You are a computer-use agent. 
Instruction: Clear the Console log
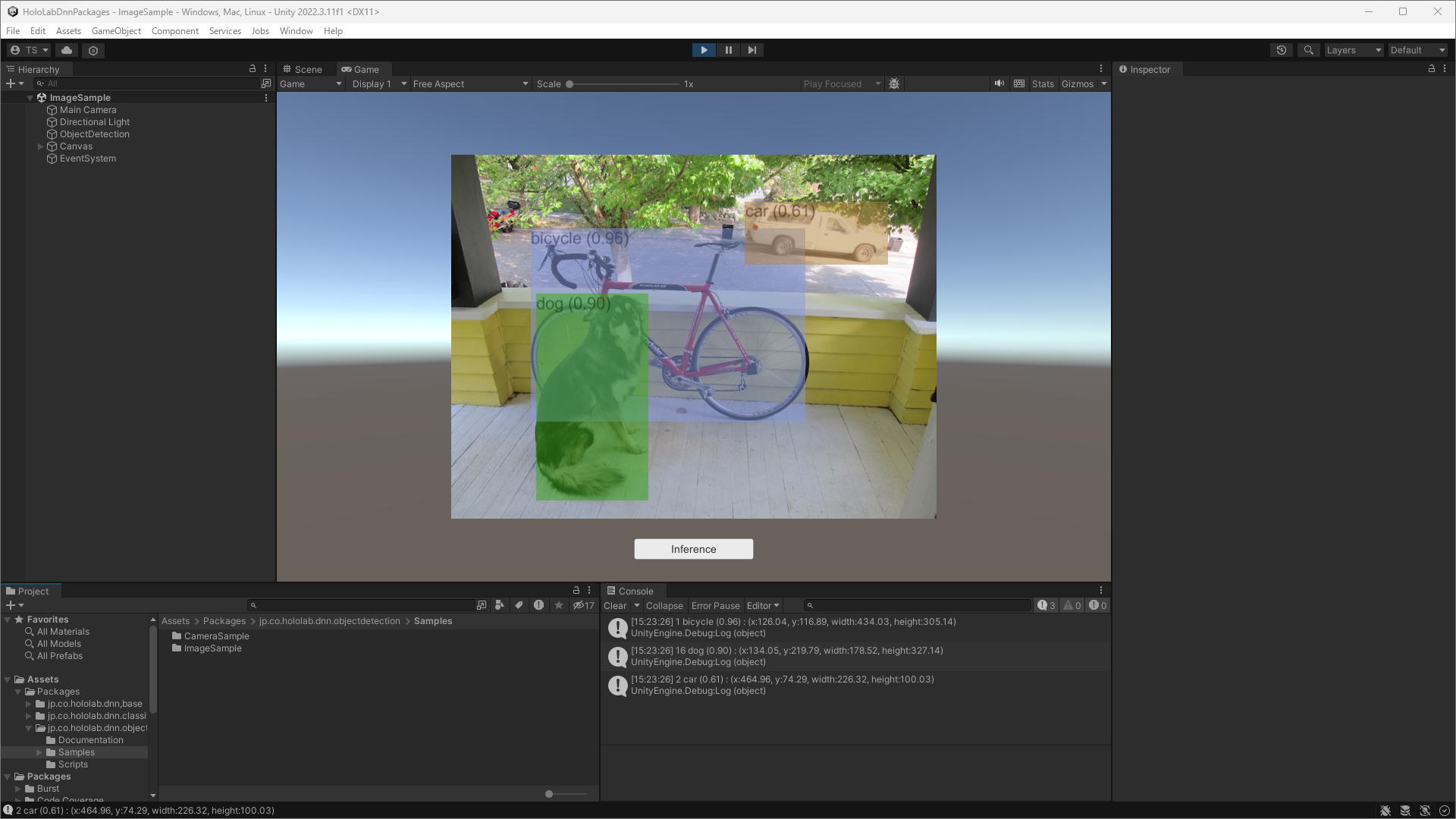coord(615,606)
